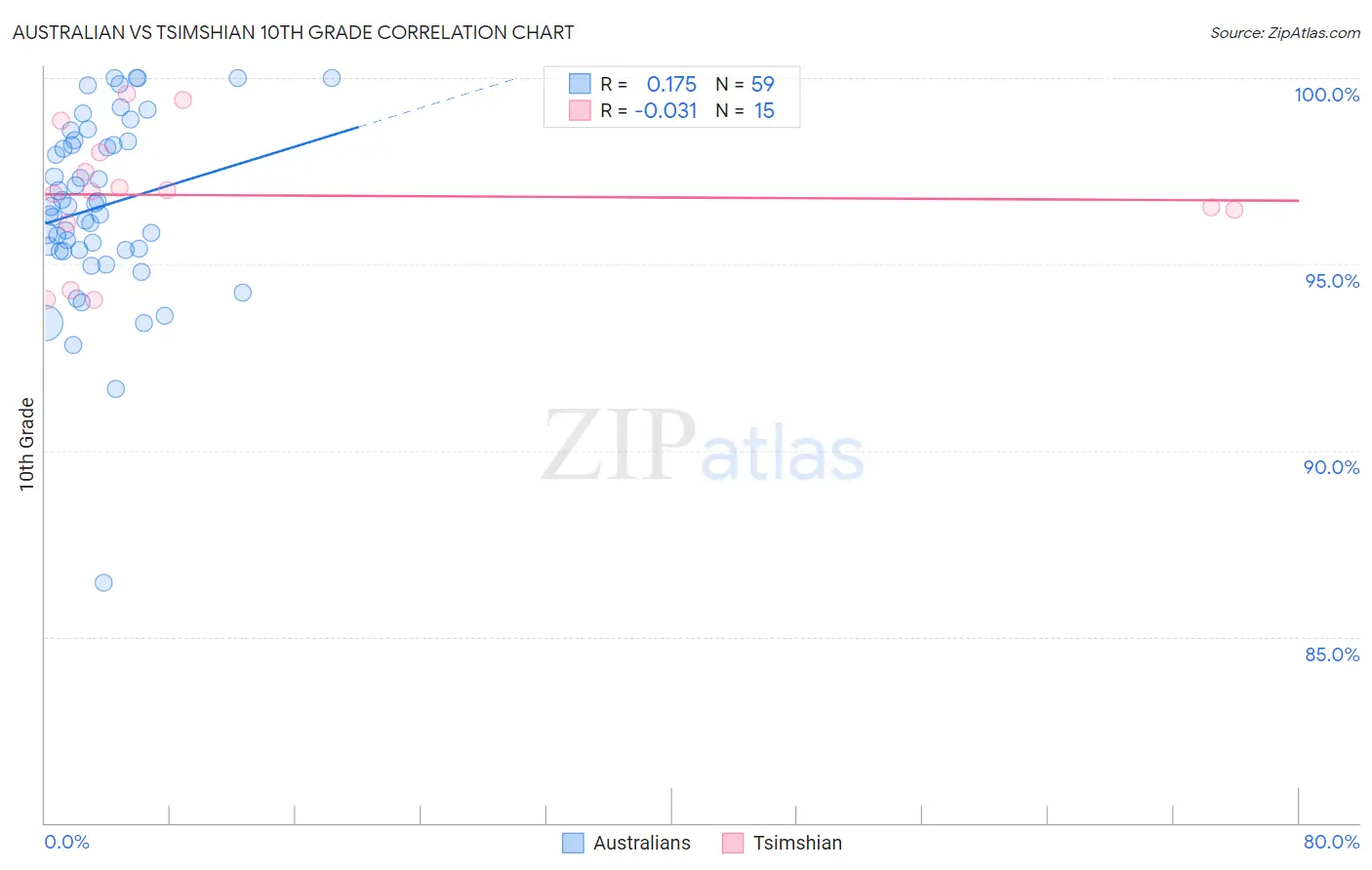Click the 10th Grade y-axis title
The height and width of the screenshot is (870, 1372).
click(x=27, y=444)
